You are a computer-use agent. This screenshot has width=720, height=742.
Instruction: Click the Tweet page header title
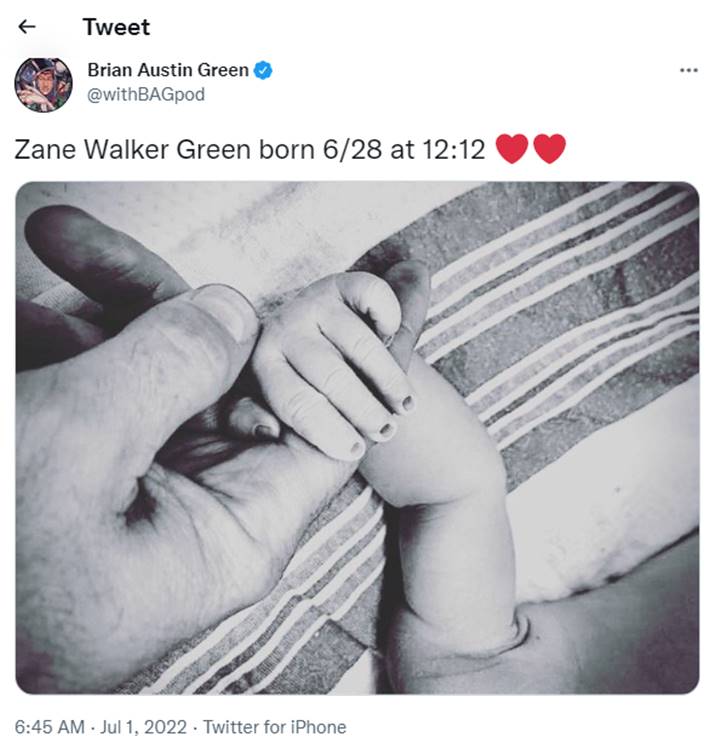[116, 27]
